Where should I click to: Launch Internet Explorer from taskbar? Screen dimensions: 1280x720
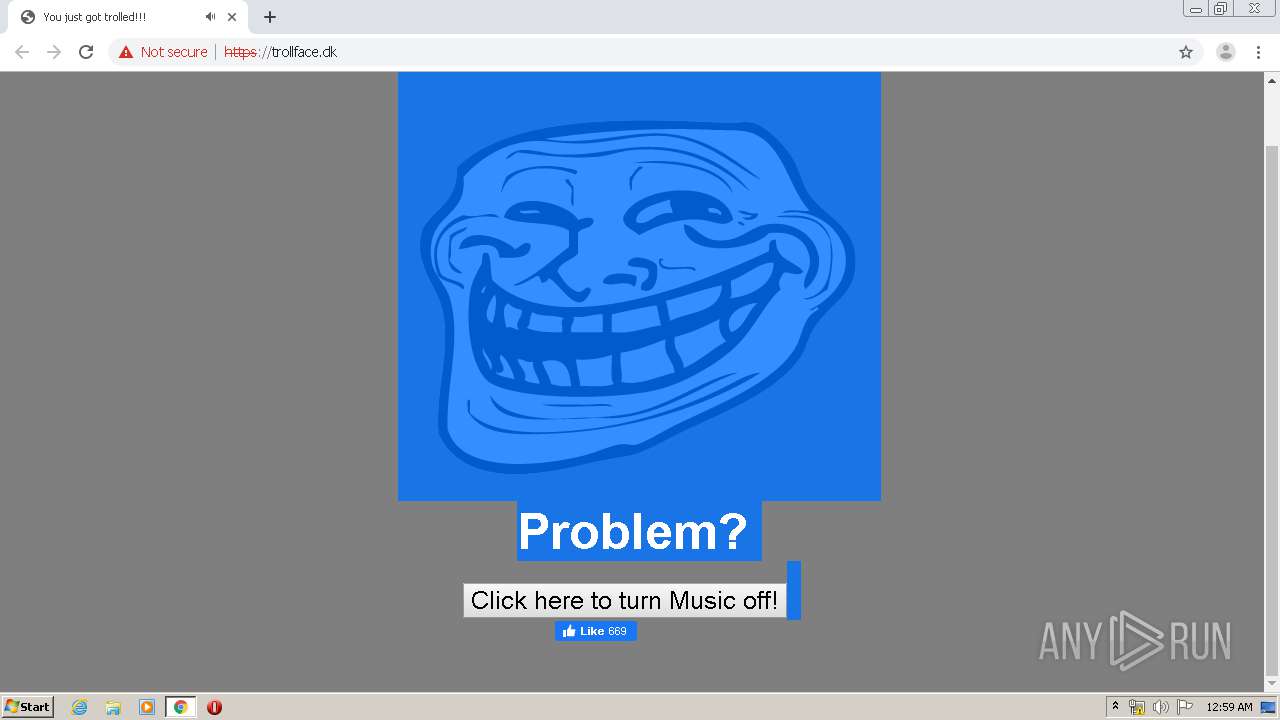[80, 707]
